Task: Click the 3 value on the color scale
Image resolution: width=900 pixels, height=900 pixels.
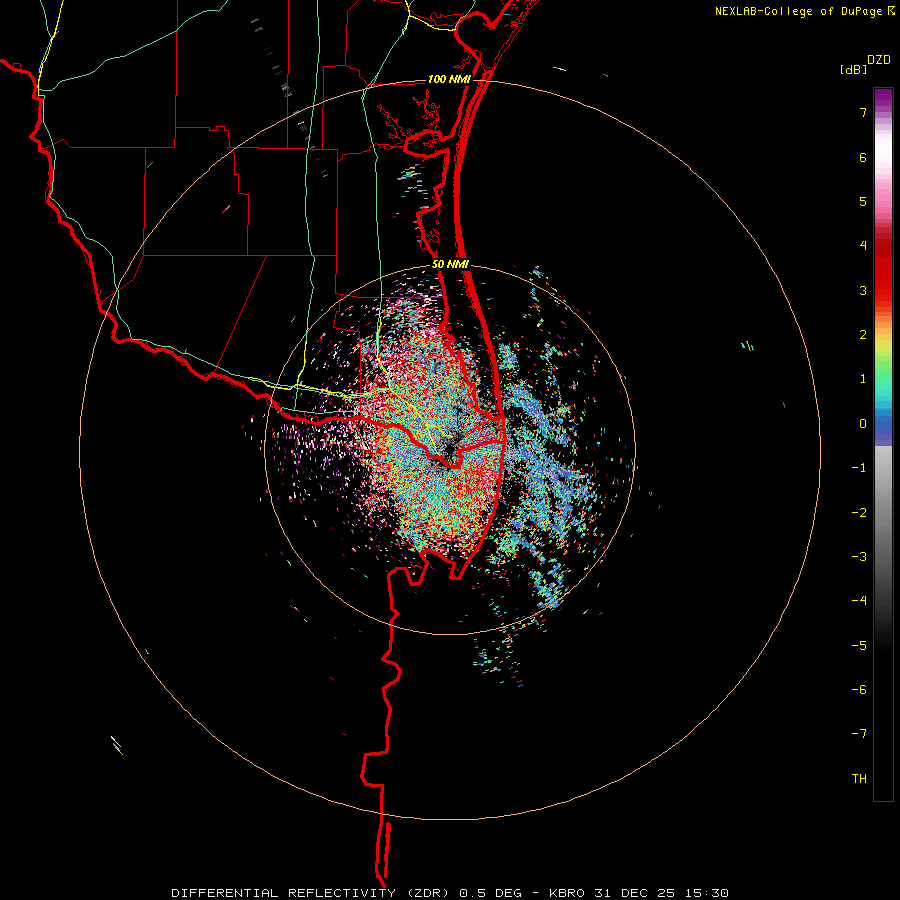Action: point(863,290)
